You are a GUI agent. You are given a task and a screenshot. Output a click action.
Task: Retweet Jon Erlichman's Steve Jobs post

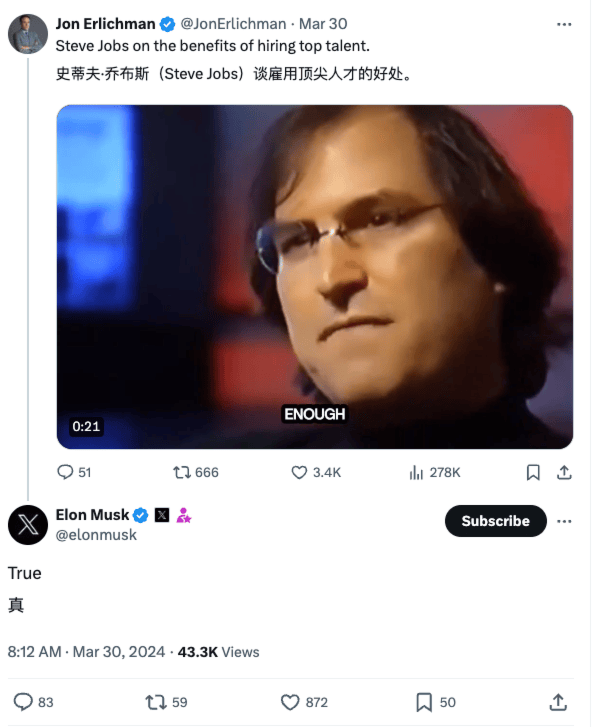pyautogui.click(x=183, y=472)
